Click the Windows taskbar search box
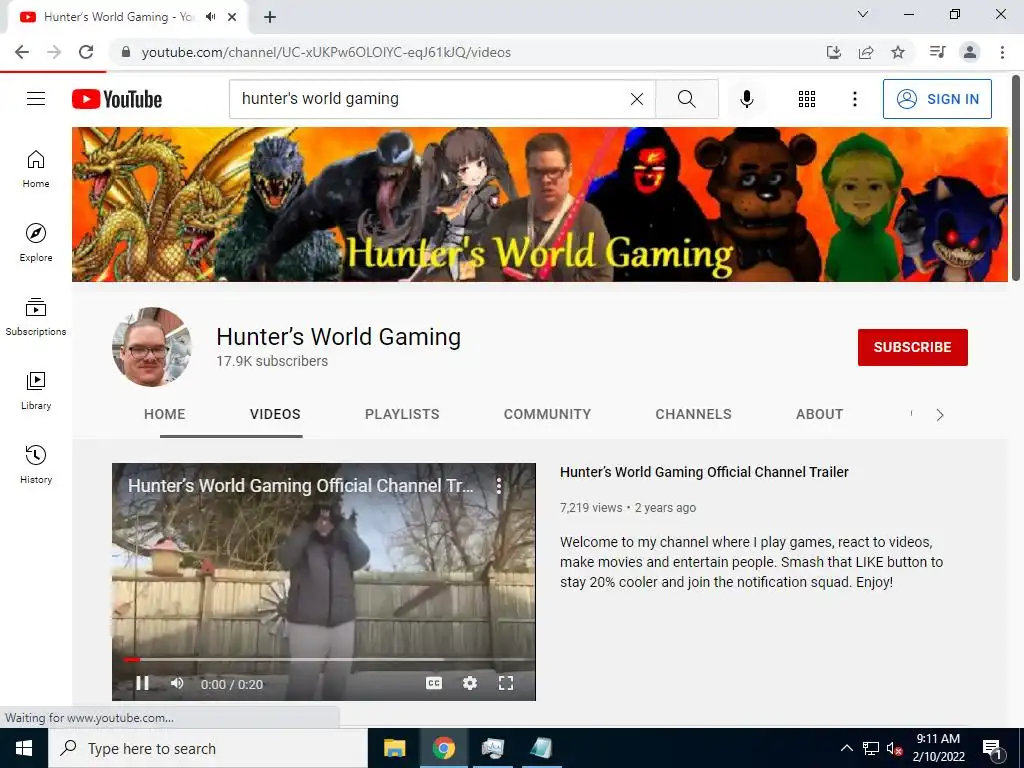 (x=208, y=748)
